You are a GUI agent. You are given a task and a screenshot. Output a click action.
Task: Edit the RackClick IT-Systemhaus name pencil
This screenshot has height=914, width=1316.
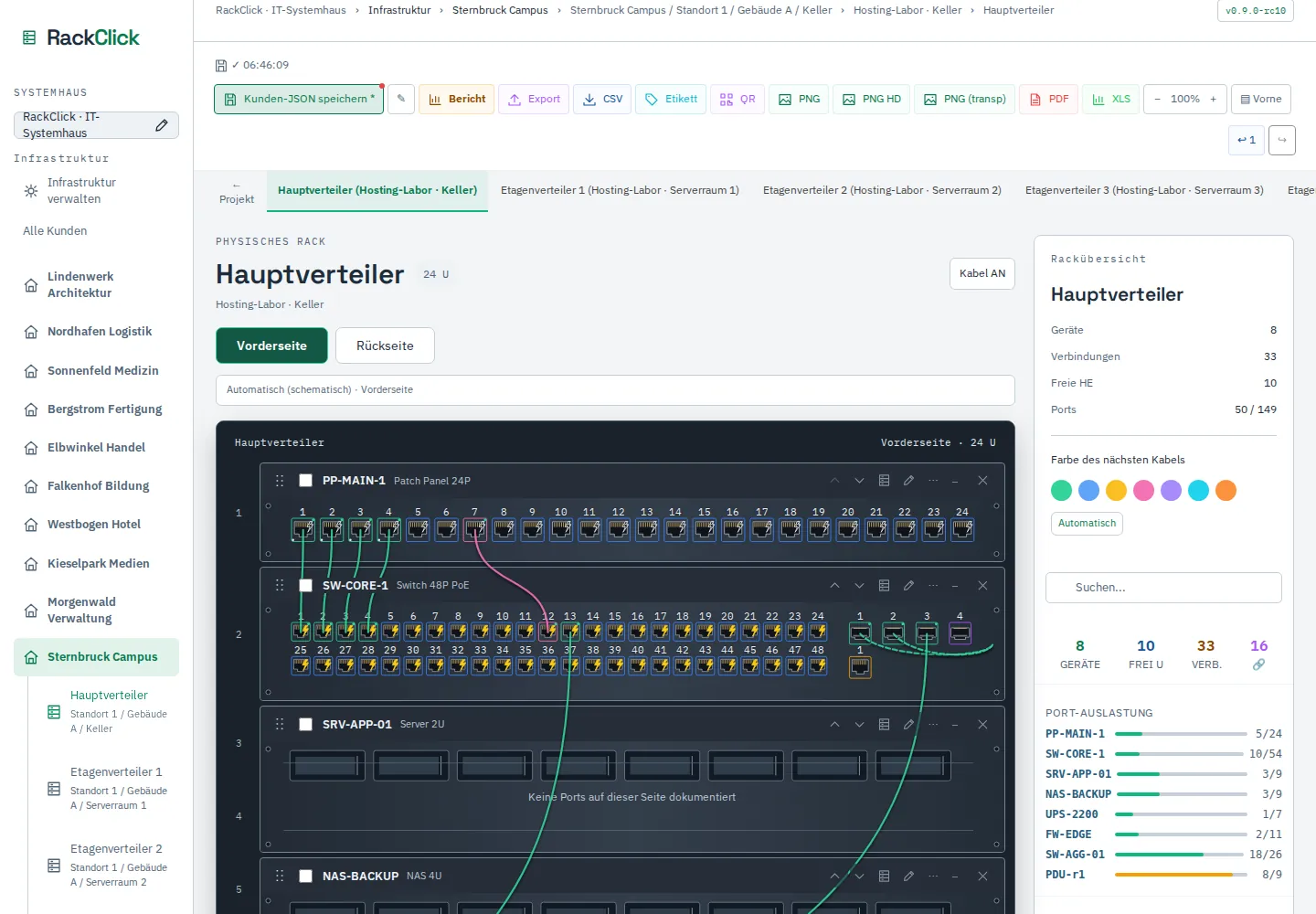[162, 125]
